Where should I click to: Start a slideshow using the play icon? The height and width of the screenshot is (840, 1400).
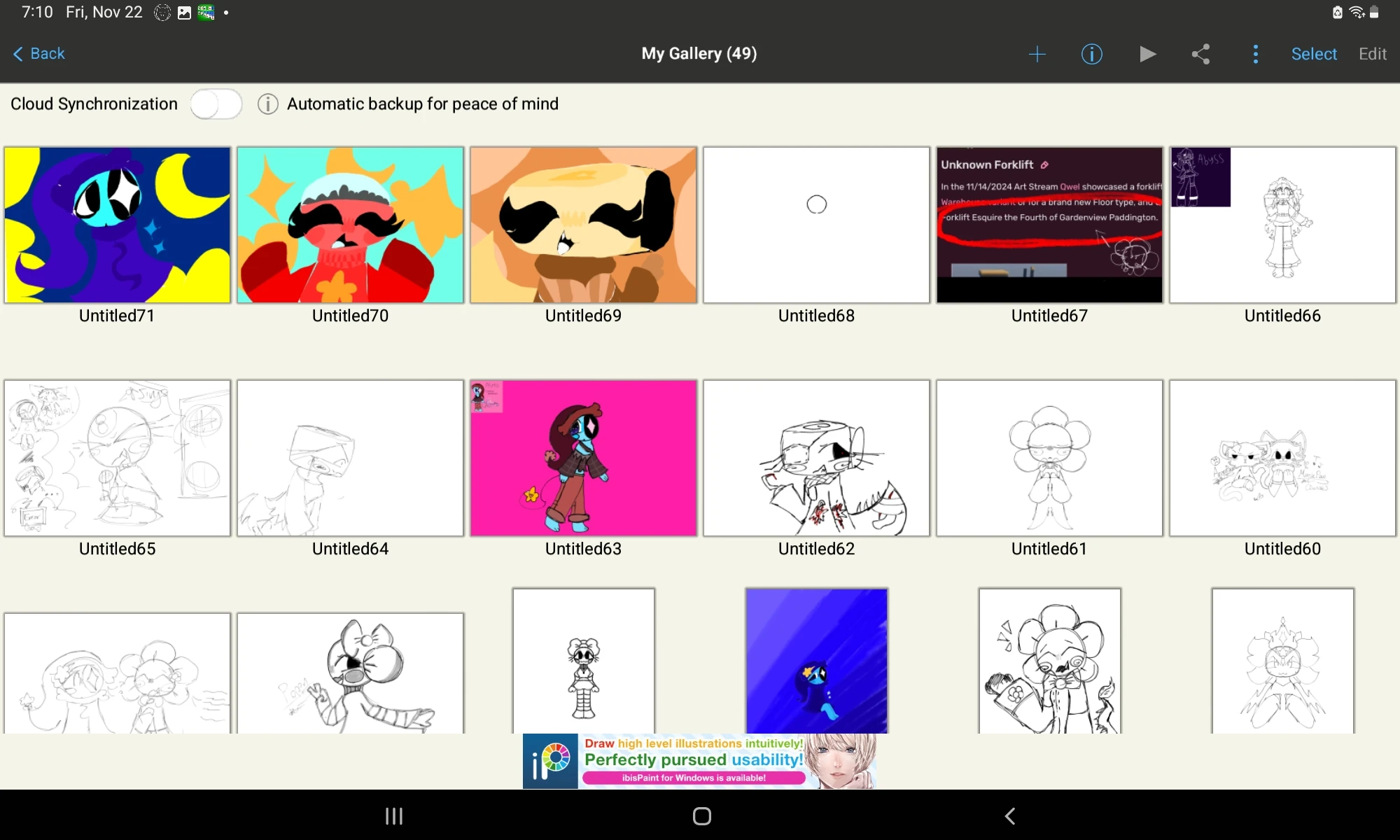pos(1147,54)
